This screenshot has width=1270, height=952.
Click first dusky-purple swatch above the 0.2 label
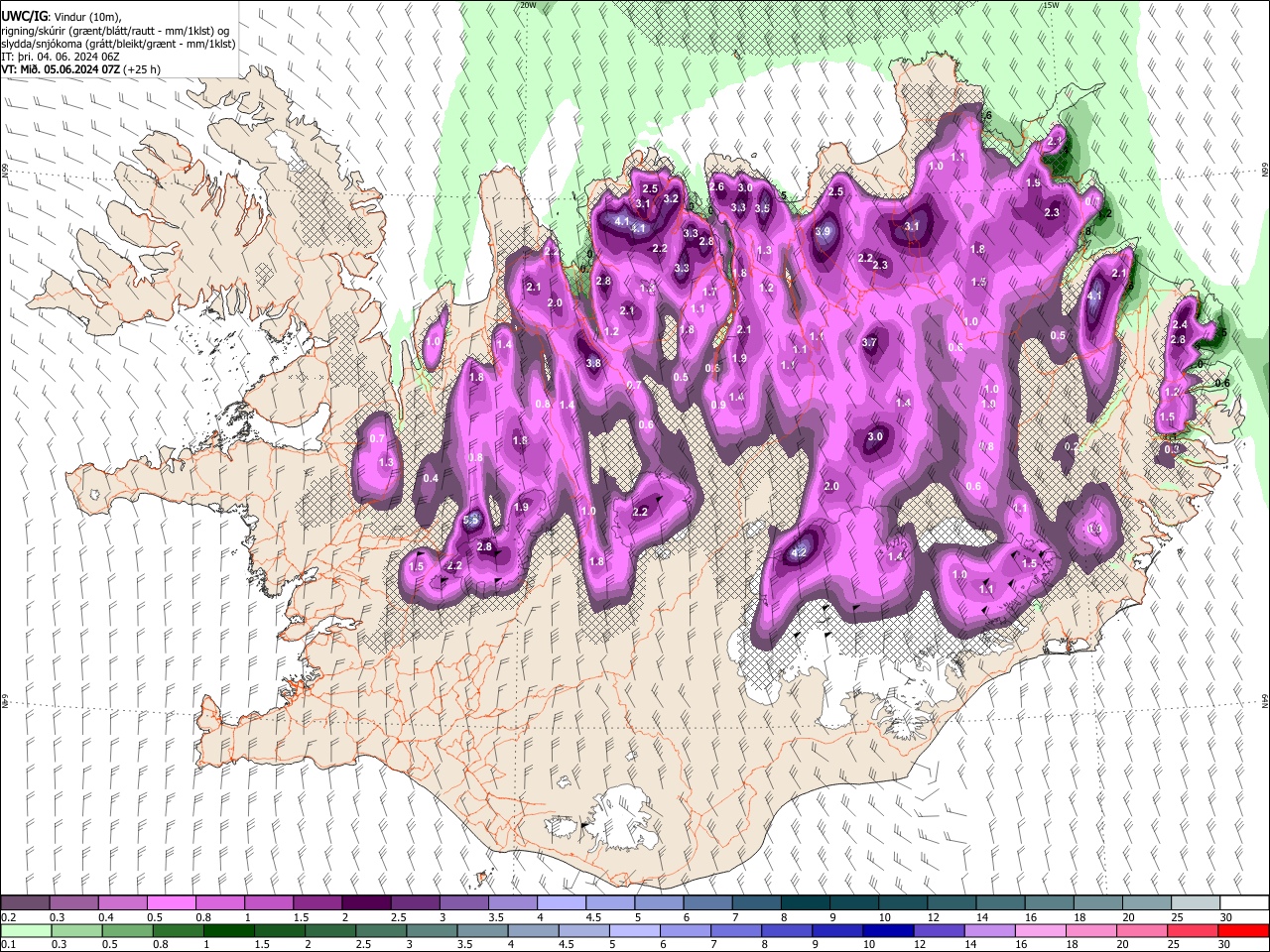[x=25, y=903]
